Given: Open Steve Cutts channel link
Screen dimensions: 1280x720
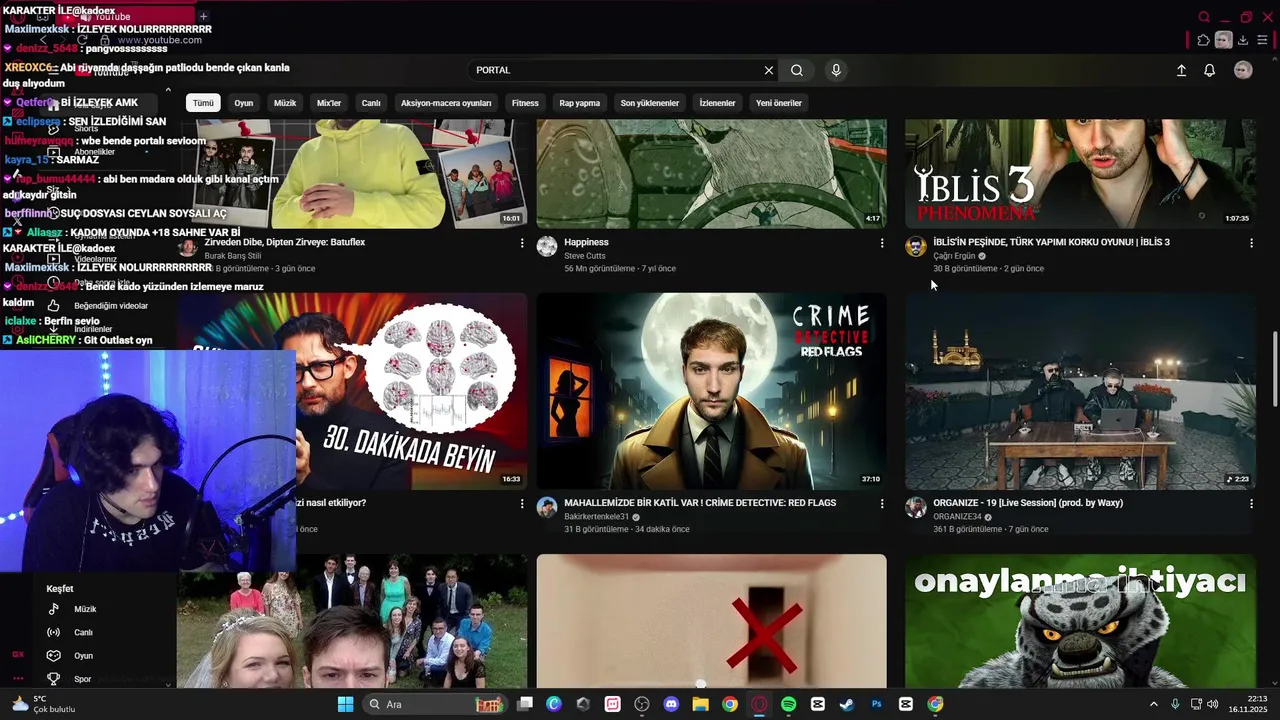Looking at the screenshot, I should point(584,256).
